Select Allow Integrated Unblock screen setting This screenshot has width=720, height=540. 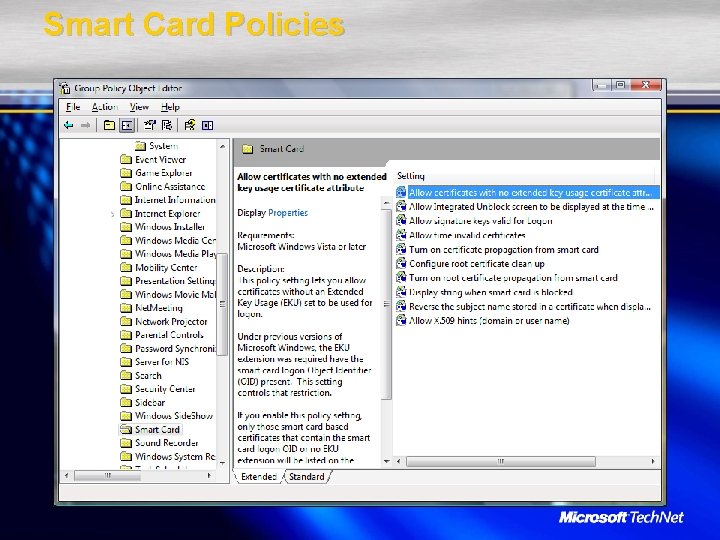pos(526,207)
